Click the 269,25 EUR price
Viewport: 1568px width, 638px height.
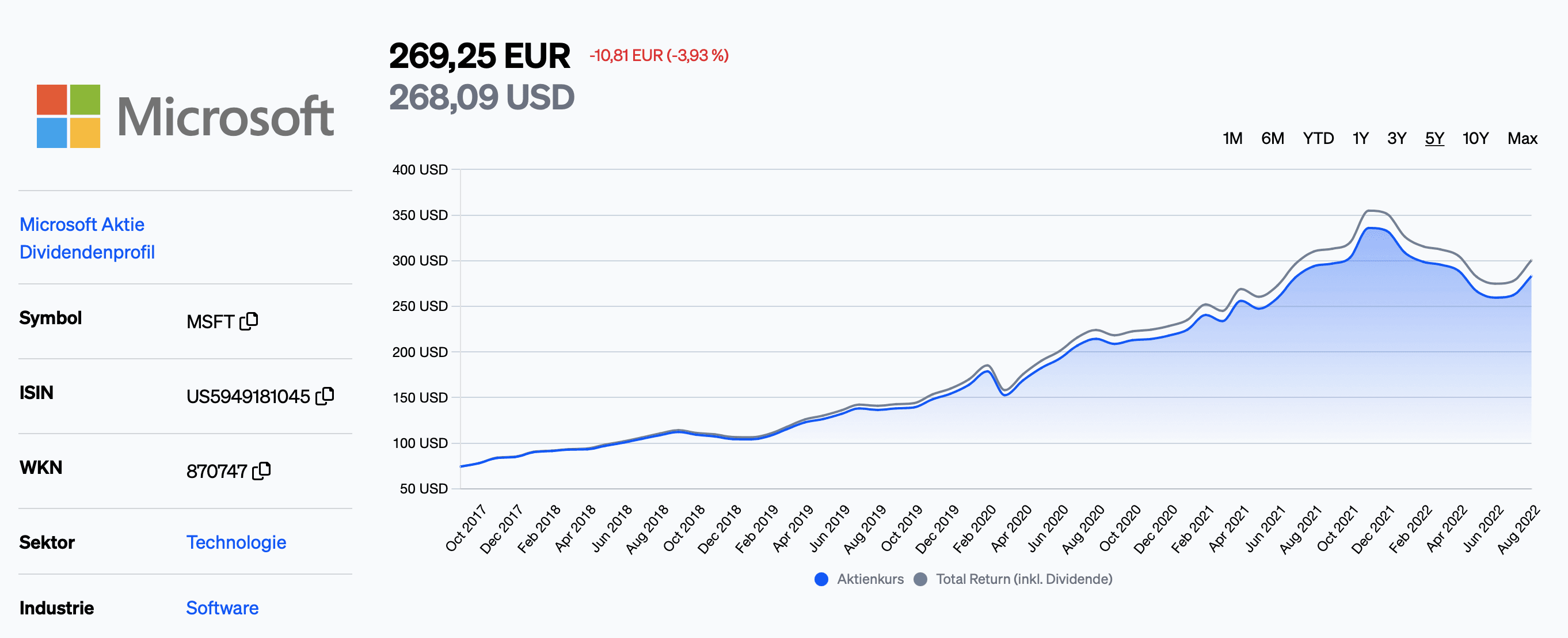click(479, 56)
